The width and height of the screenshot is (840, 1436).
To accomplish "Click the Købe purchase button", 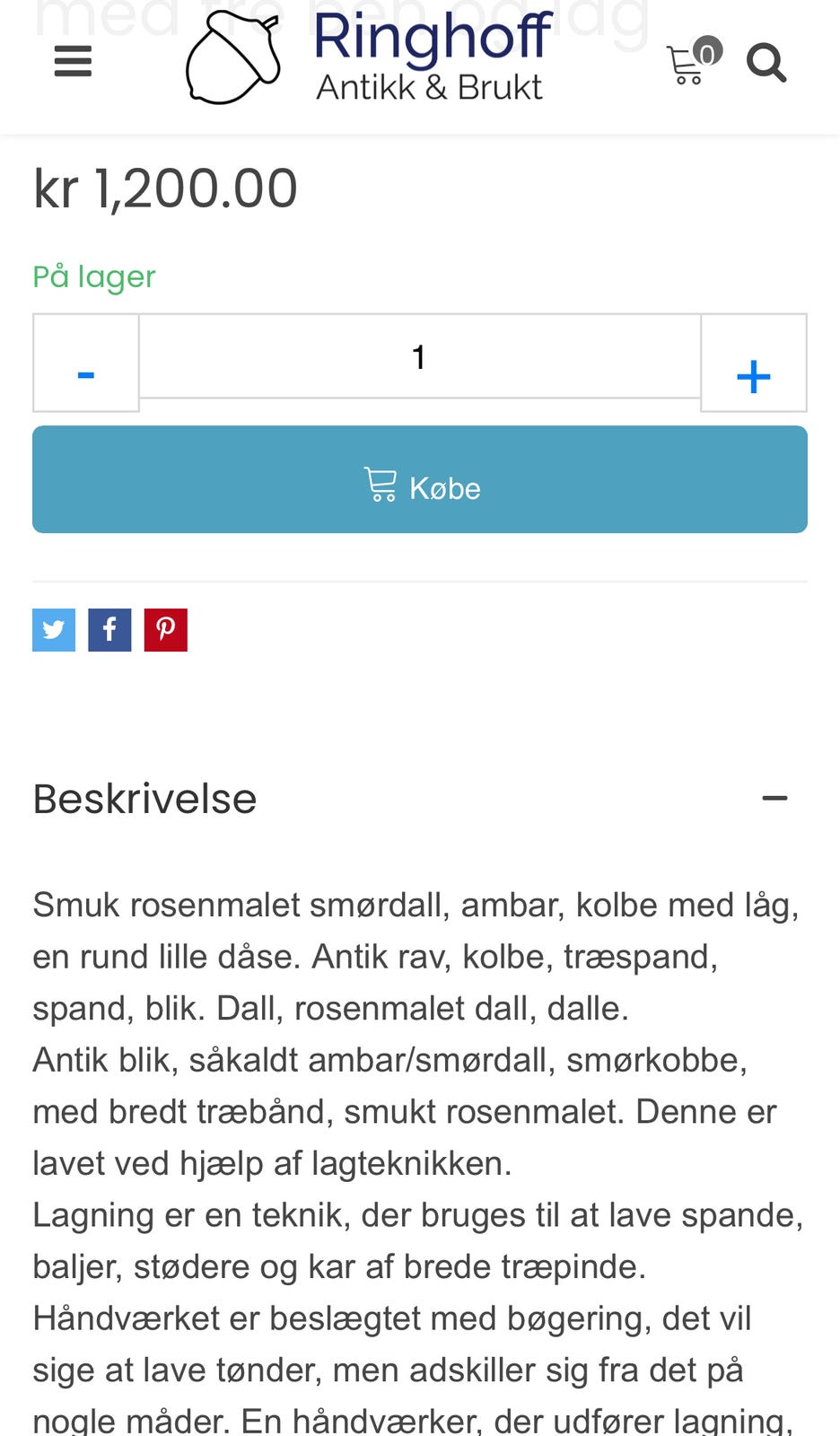I will point(420,478).
